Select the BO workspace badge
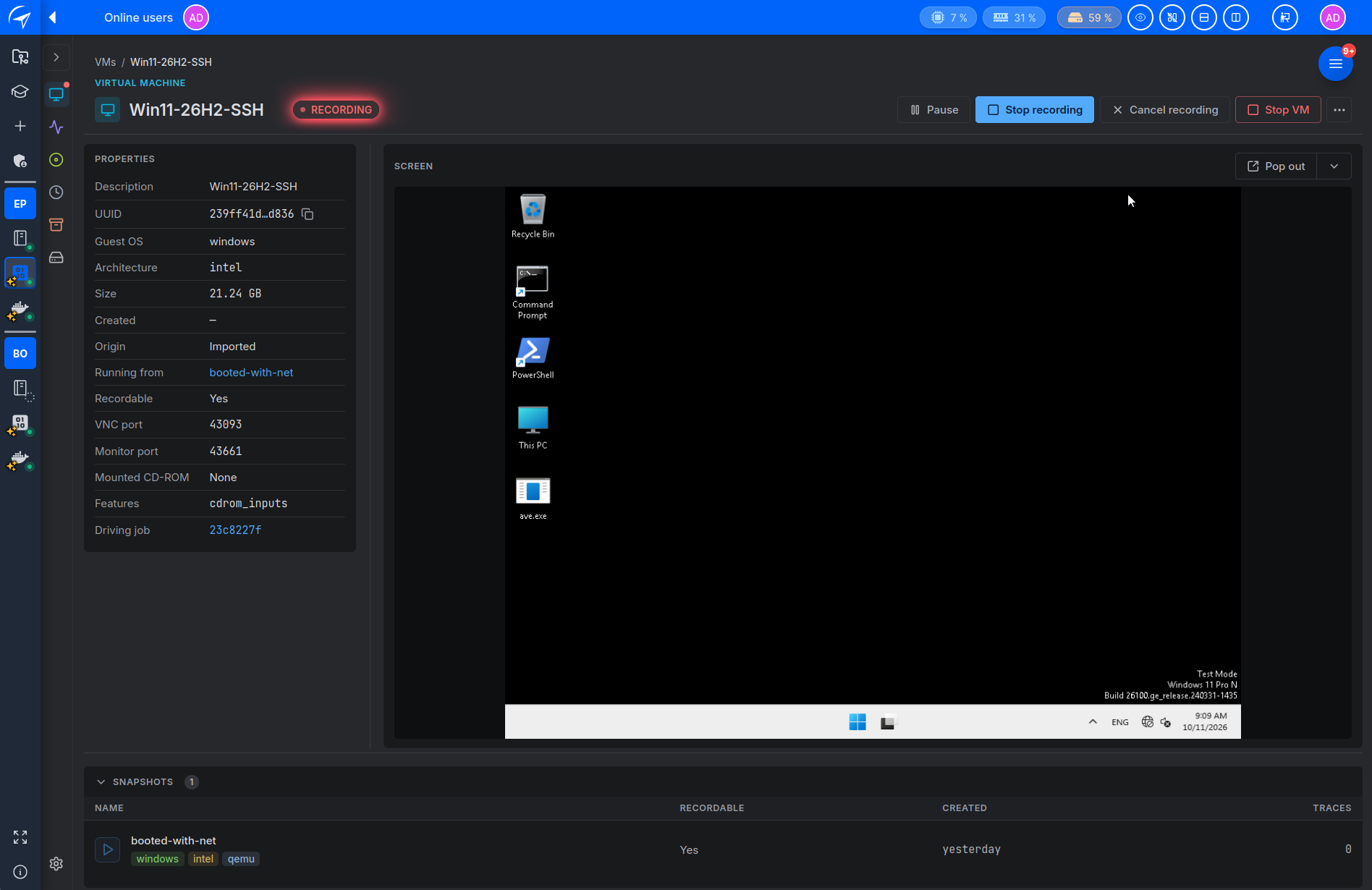1372x890 pixels. [20, 354]
